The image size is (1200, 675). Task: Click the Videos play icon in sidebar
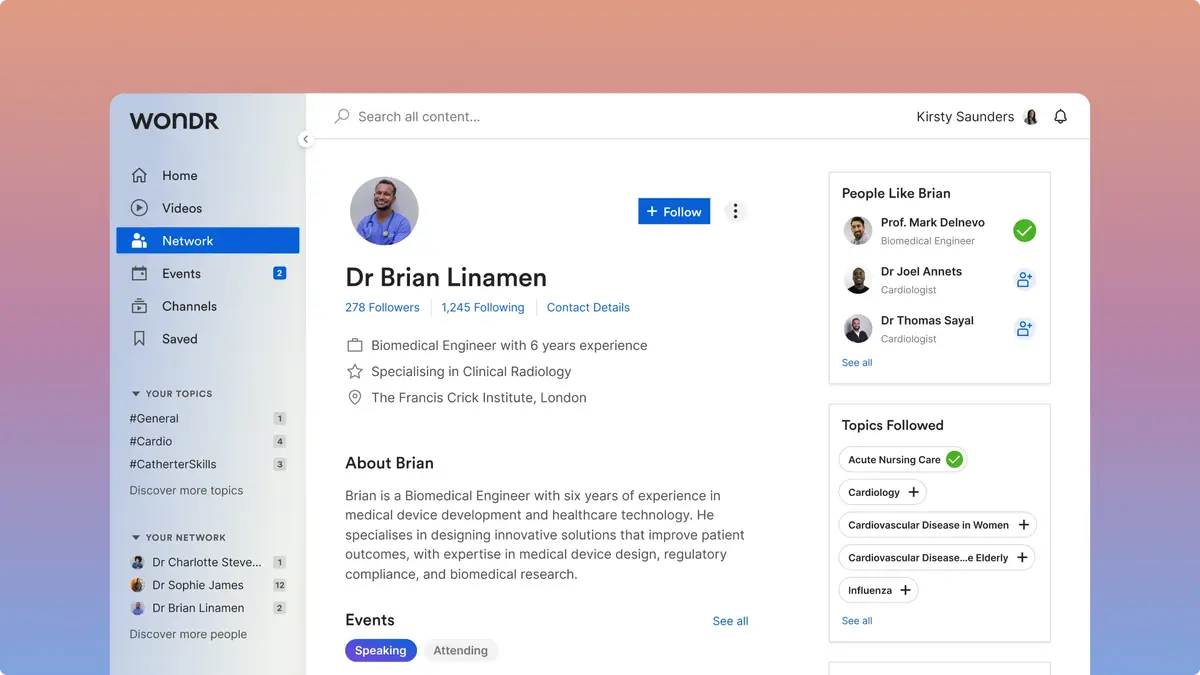click(x=139, y=208)
